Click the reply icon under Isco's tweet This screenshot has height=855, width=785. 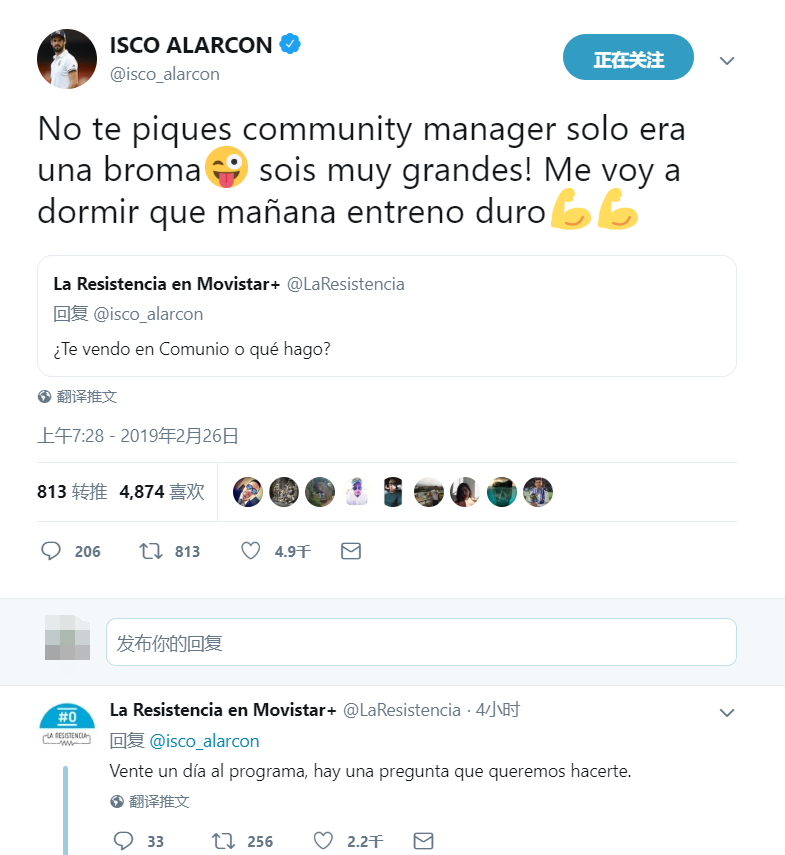(51, 551)
